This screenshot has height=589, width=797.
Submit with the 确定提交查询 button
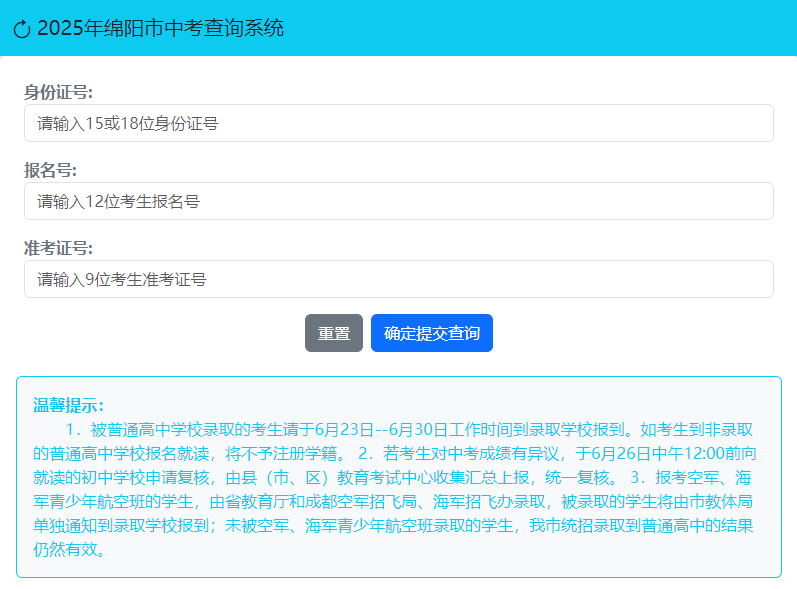pos(431,333)
